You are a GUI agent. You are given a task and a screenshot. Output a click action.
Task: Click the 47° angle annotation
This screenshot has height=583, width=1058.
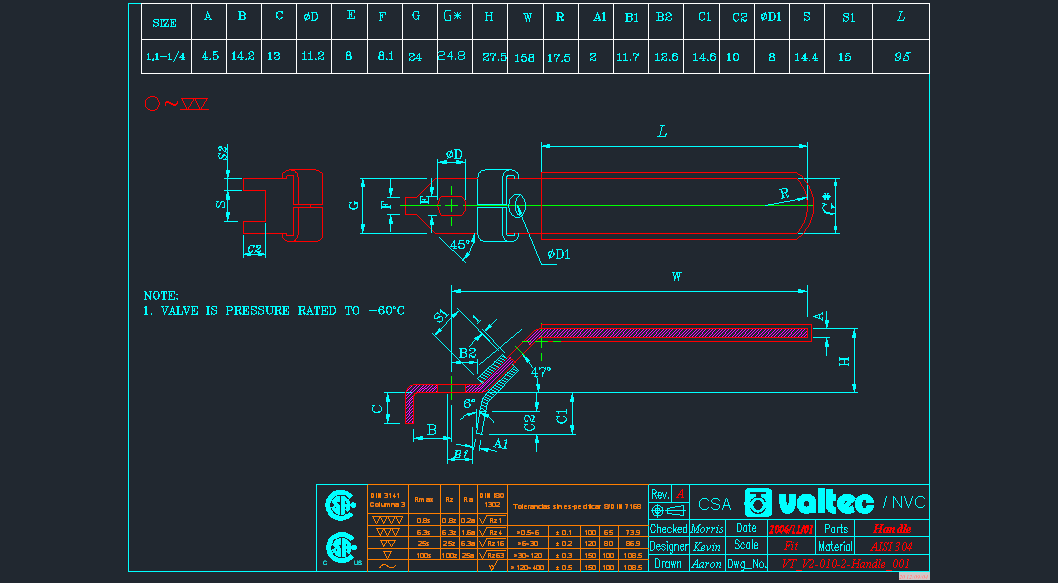point(540,373)
